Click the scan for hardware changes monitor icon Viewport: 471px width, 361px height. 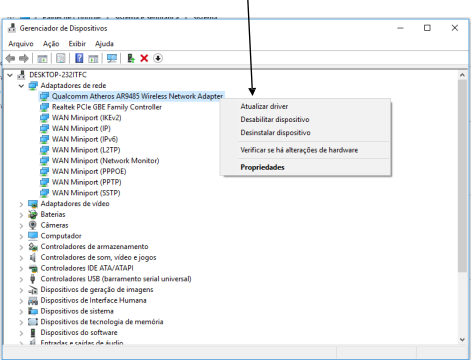tap(112, 59)
